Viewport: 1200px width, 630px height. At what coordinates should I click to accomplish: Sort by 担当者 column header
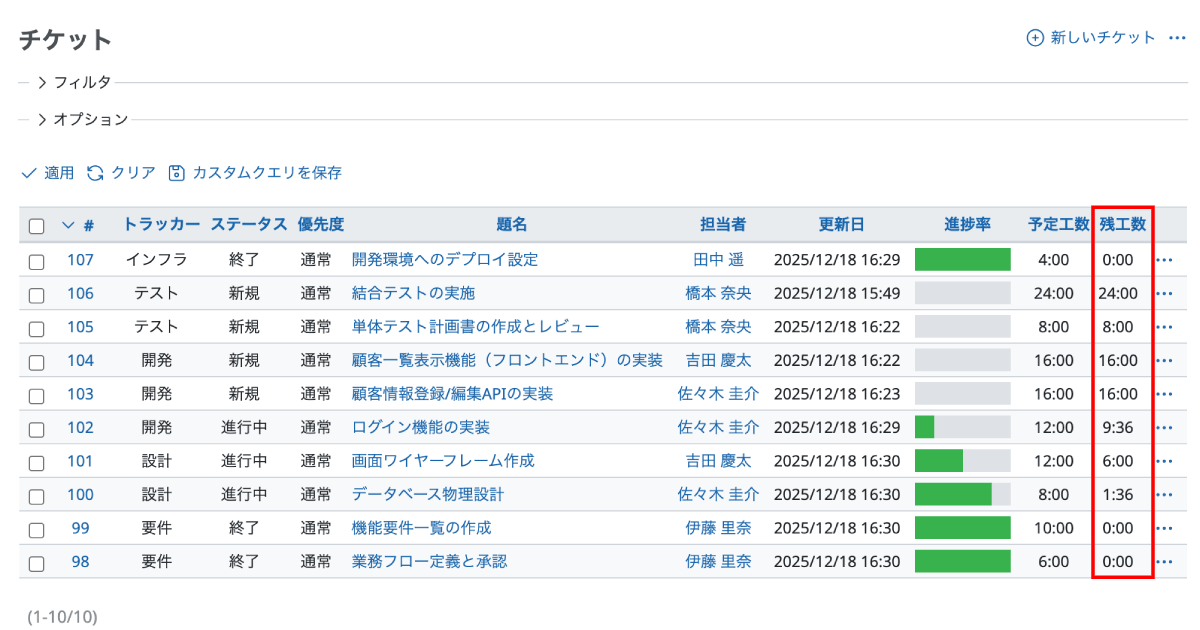click(x=723, y=224)
